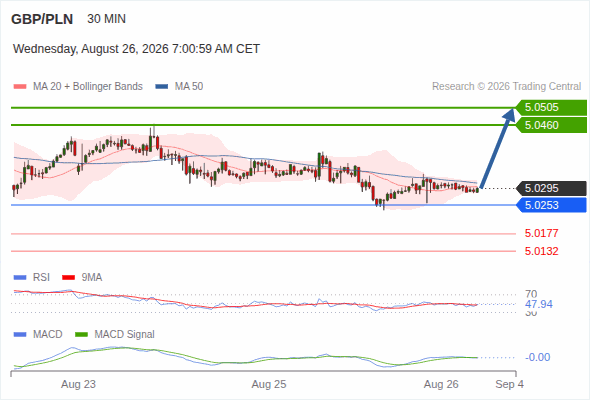Click the Aug 25 date axis label

tap(269, 385)
